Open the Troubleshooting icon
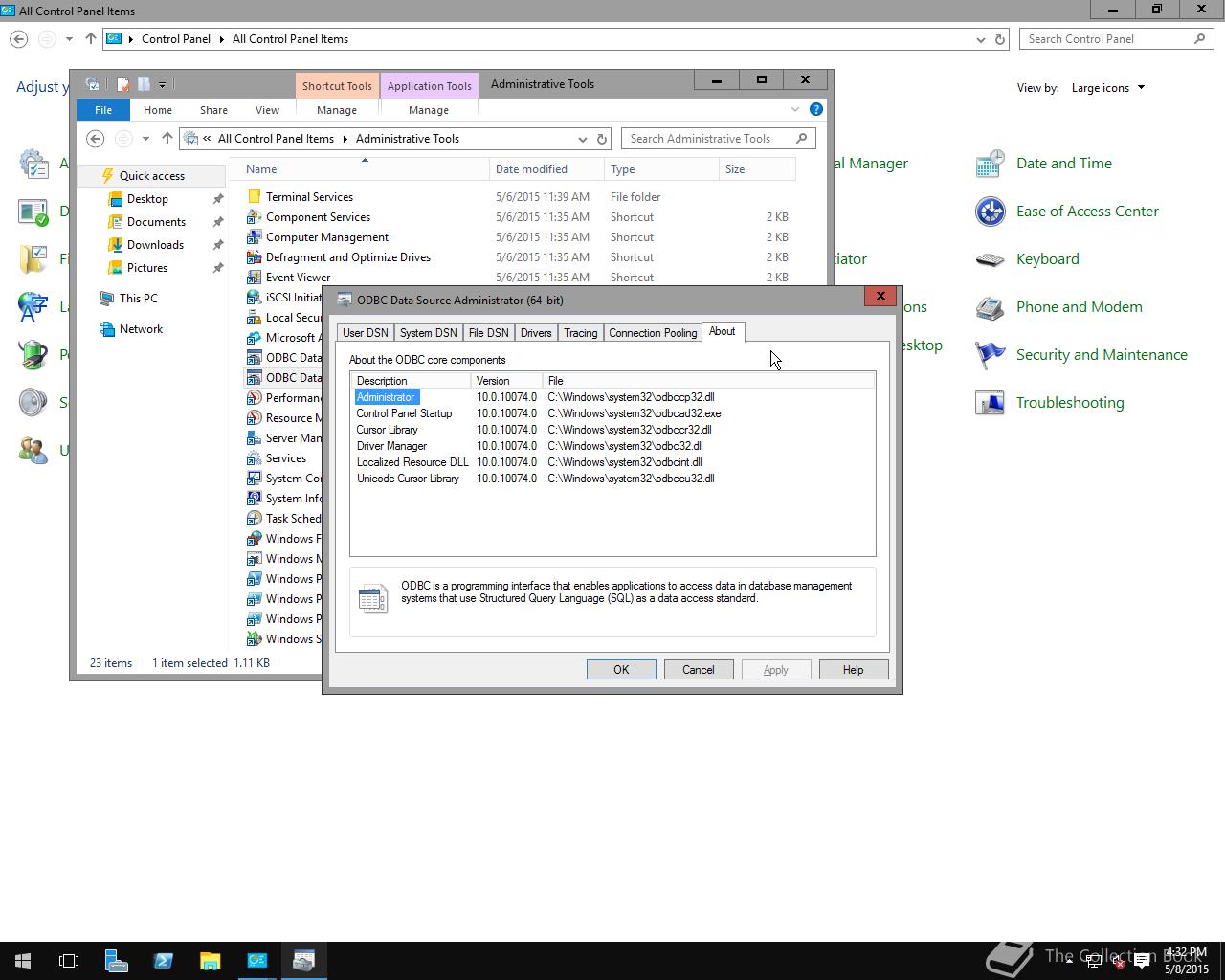 (x=990, y=403)
